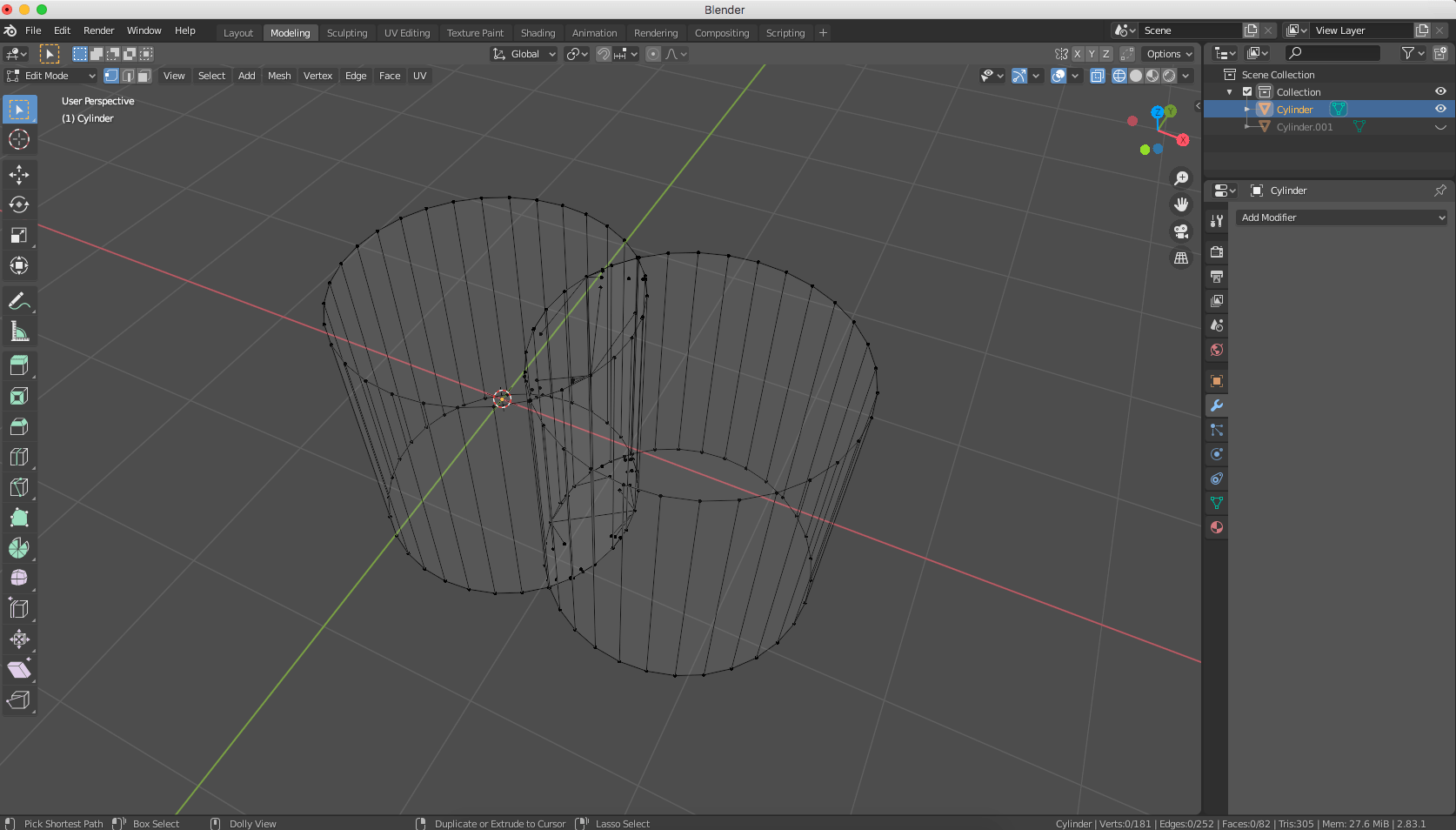Click the red X axis gizmo handle

pos(1183,140)
